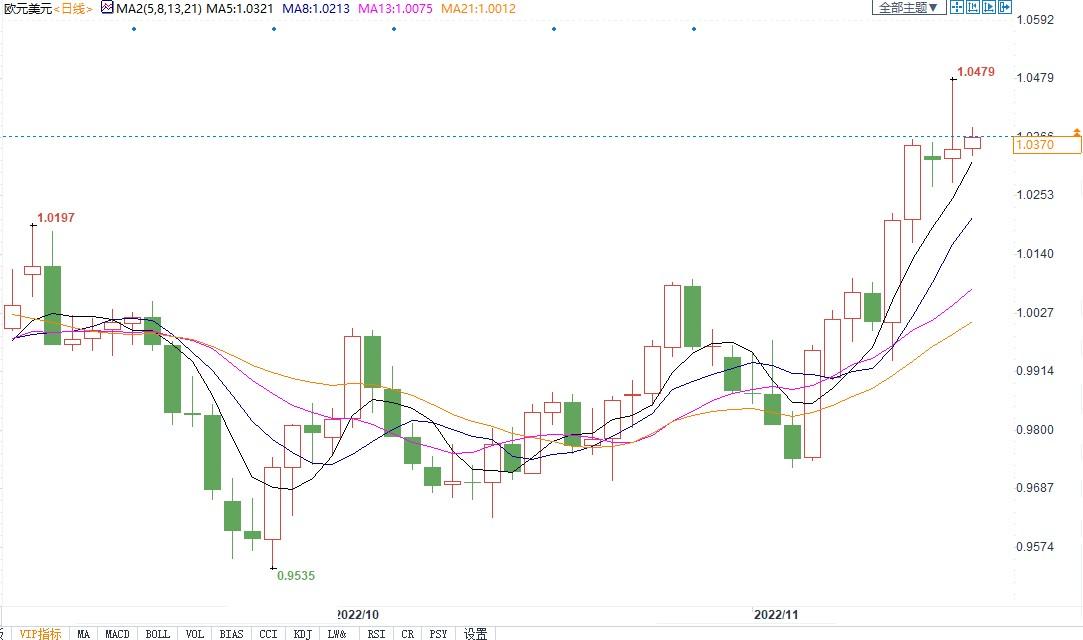Select the CCI indicator tab
Image resolution: width=1083 pixels, height=640 pixels.
pyautogui.click(x=268, y=633)
